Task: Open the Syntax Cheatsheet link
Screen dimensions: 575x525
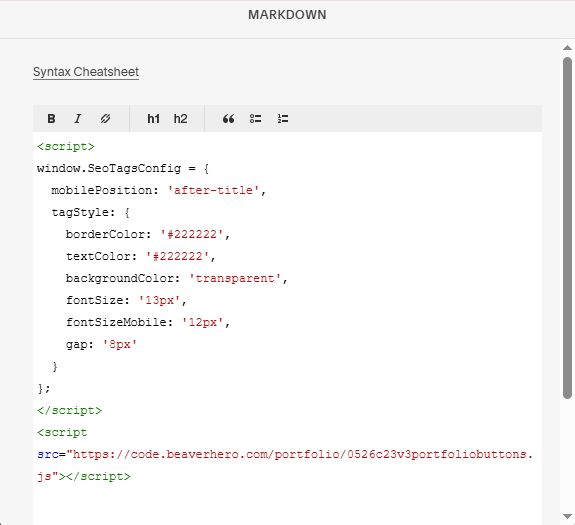Action: tap(86, 72)
